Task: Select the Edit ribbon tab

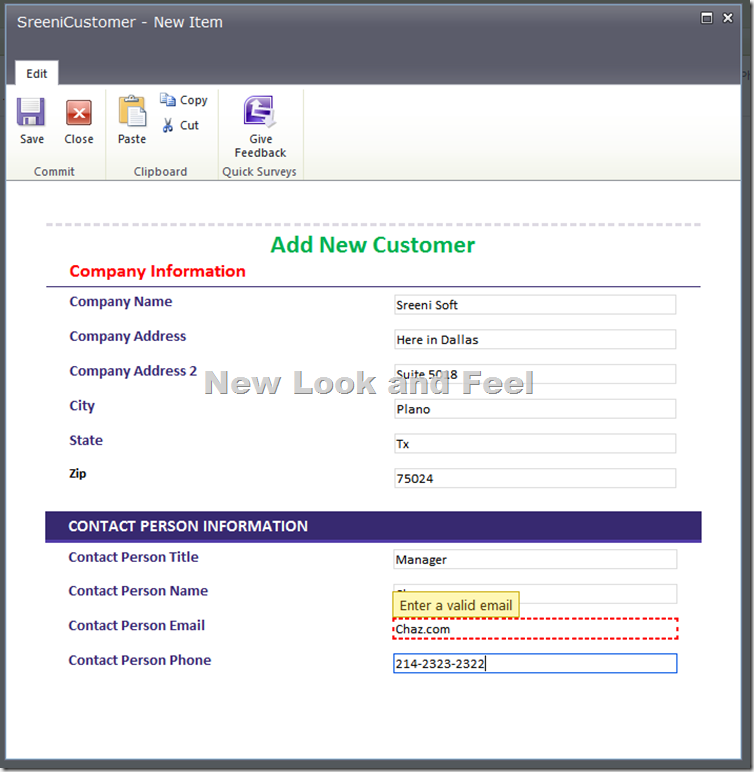Action: (37, 73)
